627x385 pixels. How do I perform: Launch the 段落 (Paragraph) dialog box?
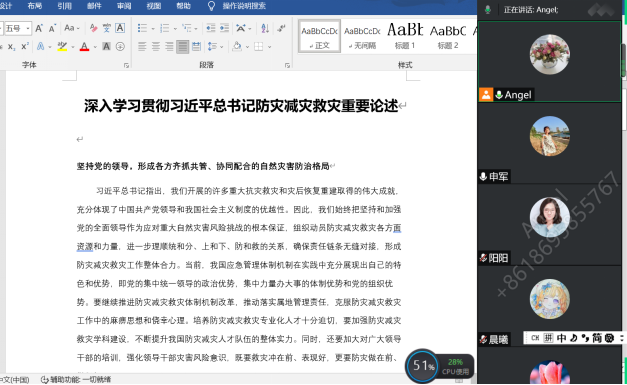pyautogui.click(x=287, y=65)
